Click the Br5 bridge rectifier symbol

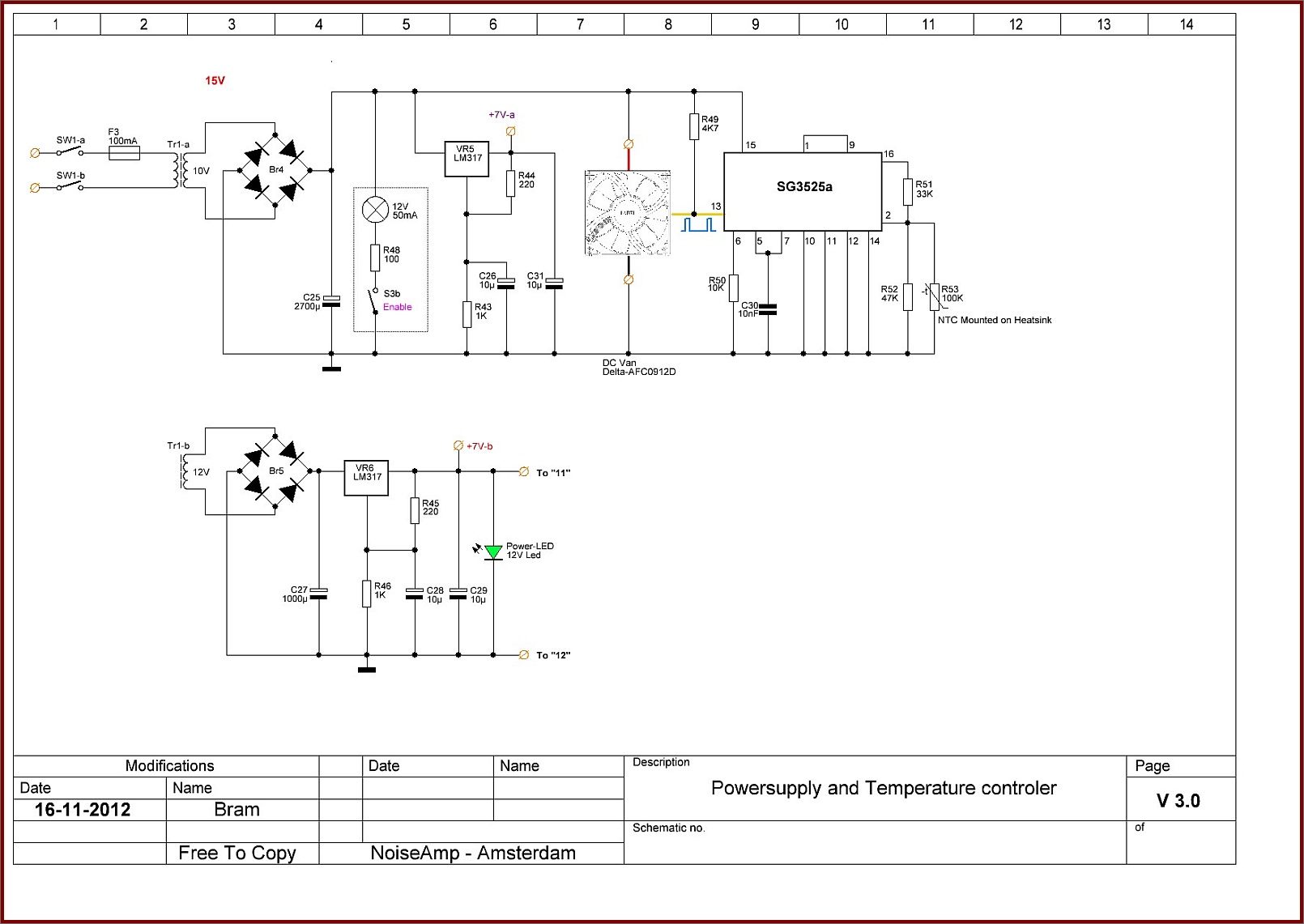tap(275, 471)
